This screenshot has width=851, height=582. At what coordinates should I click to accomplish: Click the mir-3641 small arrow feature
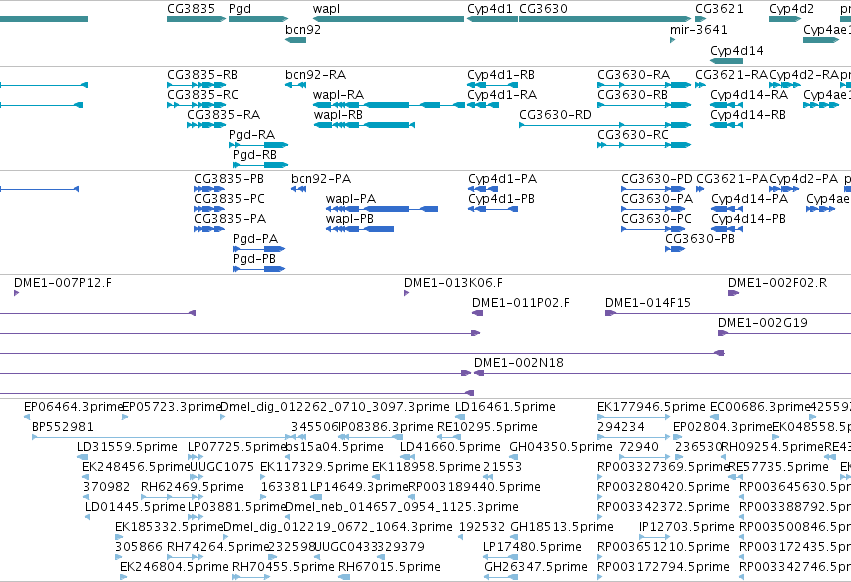672,40
